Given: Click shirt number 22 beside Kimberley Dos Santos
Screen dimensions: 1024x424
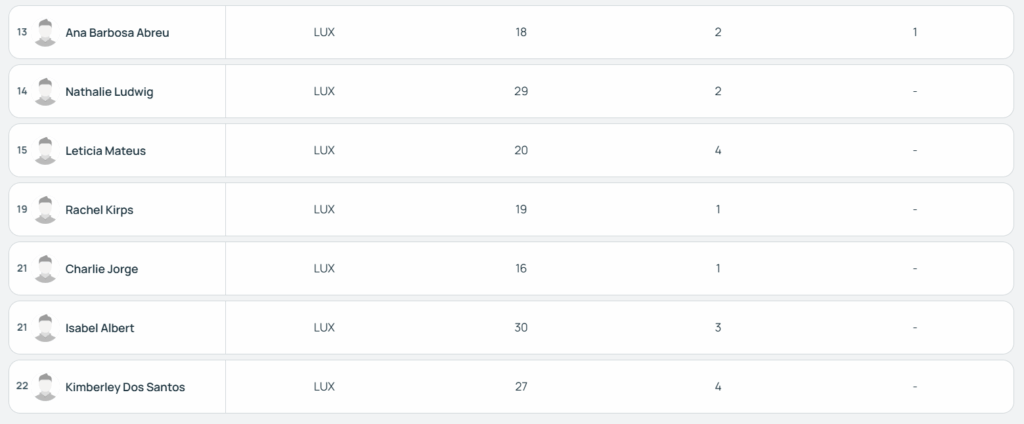Looking at the screenshot, I should [x=22, y=386].
